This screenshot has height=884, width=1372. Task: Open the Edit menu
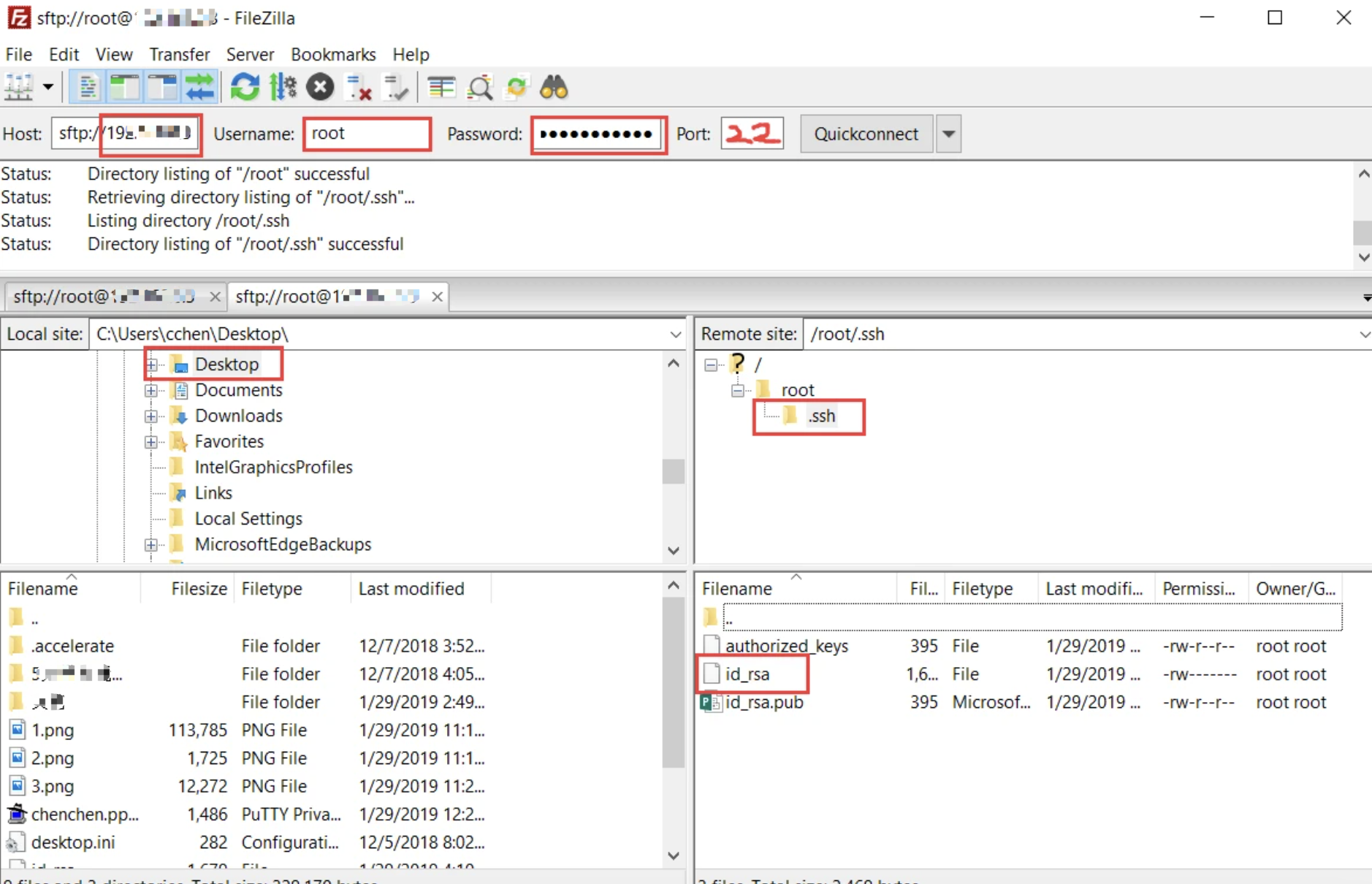64,54
